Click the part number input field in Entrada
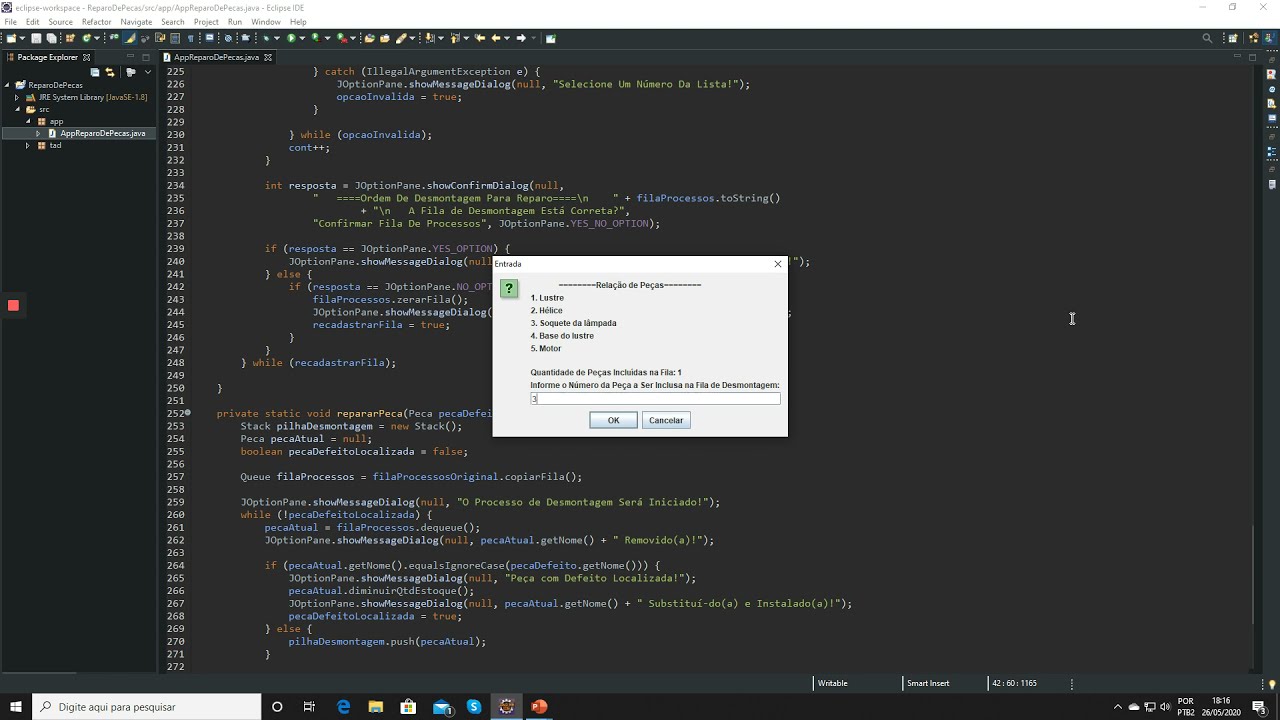The width and height of the screenshot is (1280, 720). pos(655,398)
